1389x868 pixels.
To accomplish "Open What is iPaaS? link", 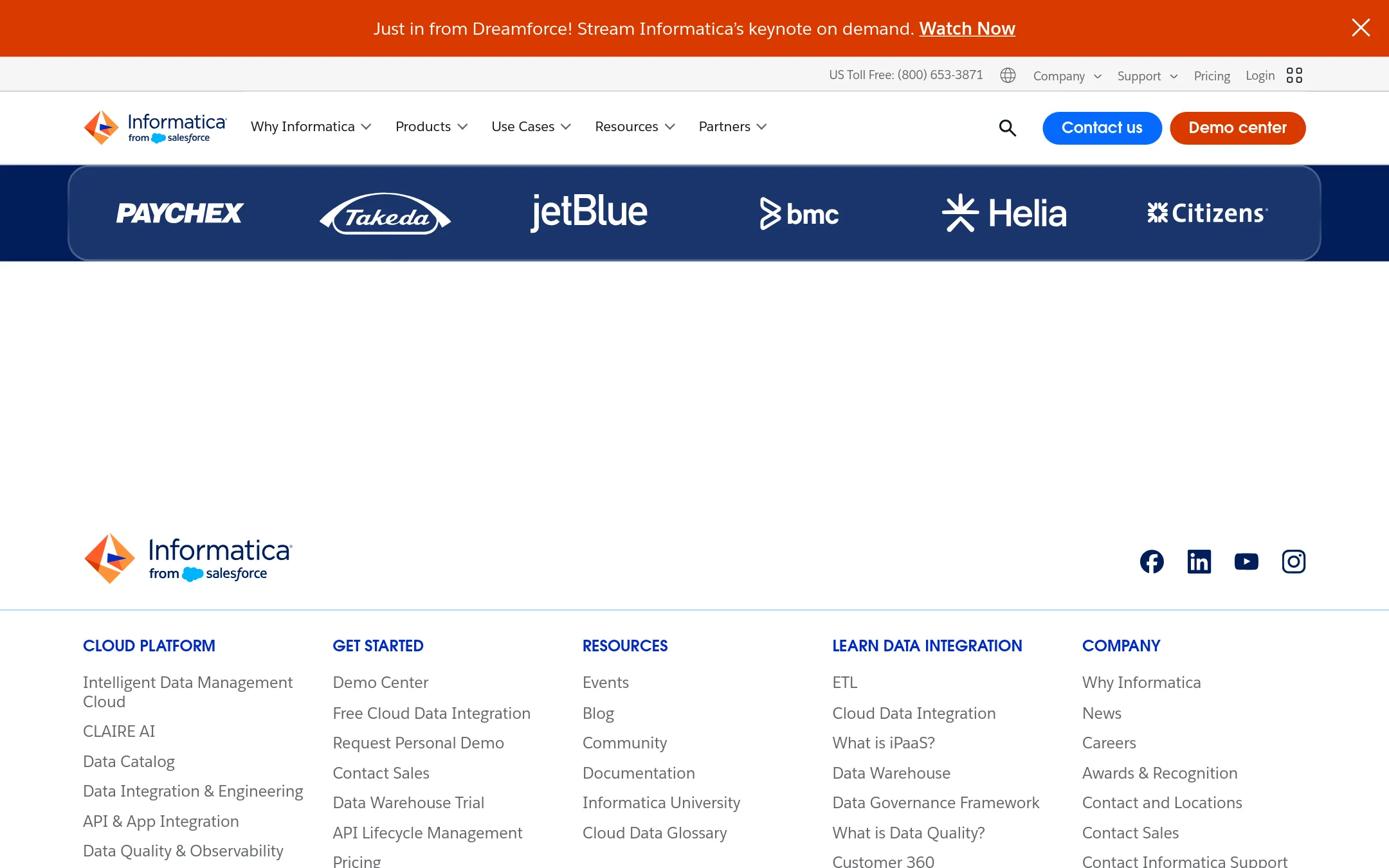I will 884,743.
